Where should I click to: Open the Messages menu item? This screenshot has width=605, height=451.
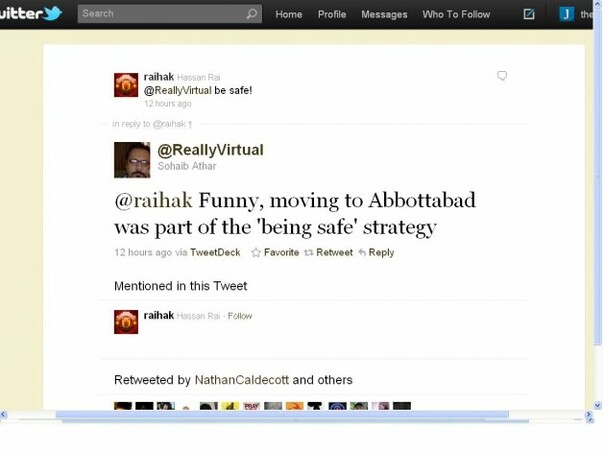384,14
